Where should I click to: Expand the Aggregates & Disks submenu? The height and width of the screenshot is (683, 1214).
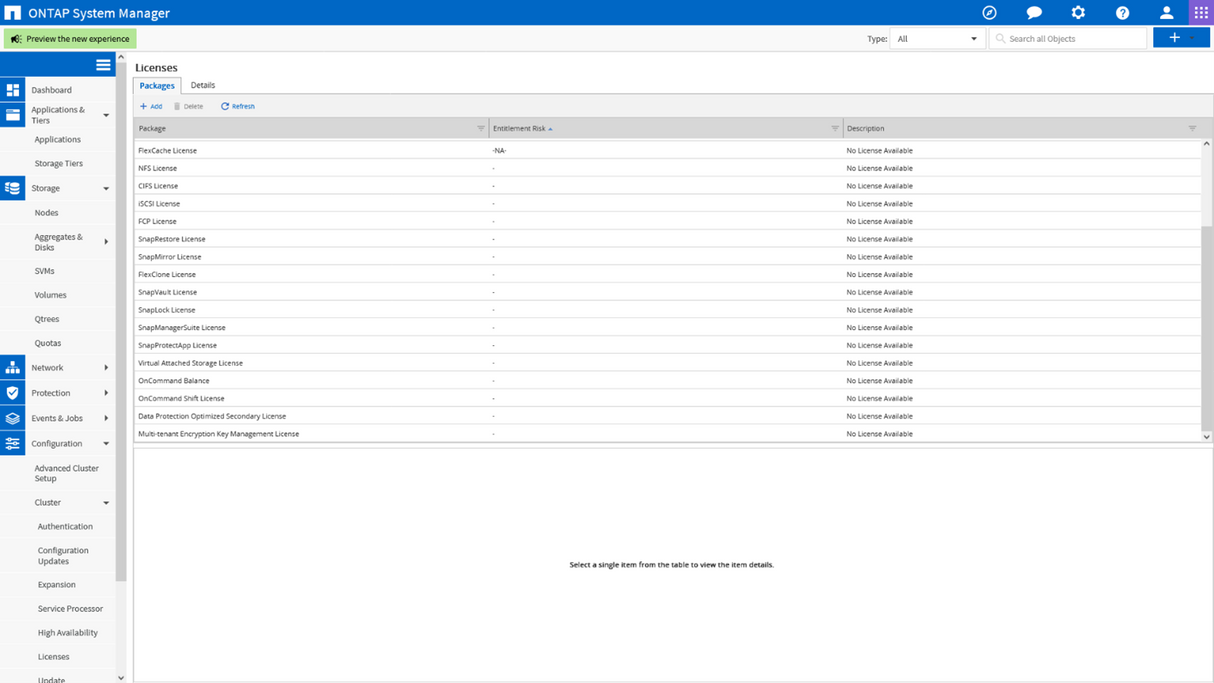click(x=106, y=242)
